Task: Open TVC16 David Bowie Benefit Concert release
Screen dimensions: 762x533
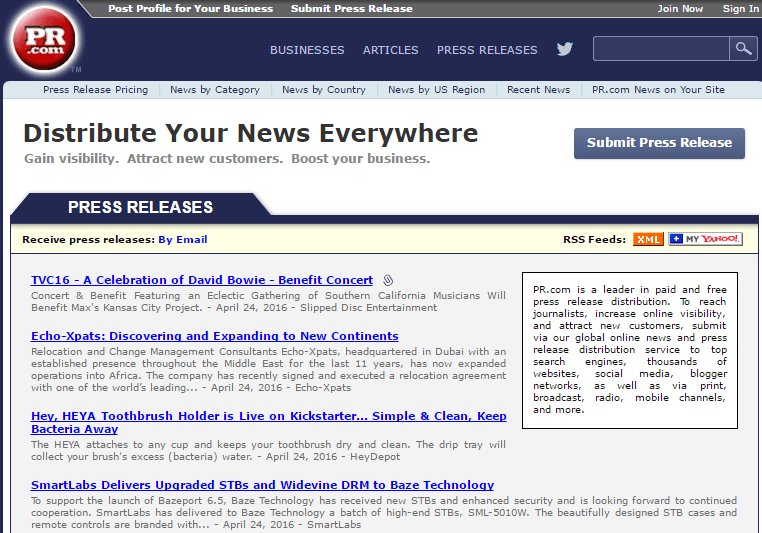Action: tap(202, 280)
